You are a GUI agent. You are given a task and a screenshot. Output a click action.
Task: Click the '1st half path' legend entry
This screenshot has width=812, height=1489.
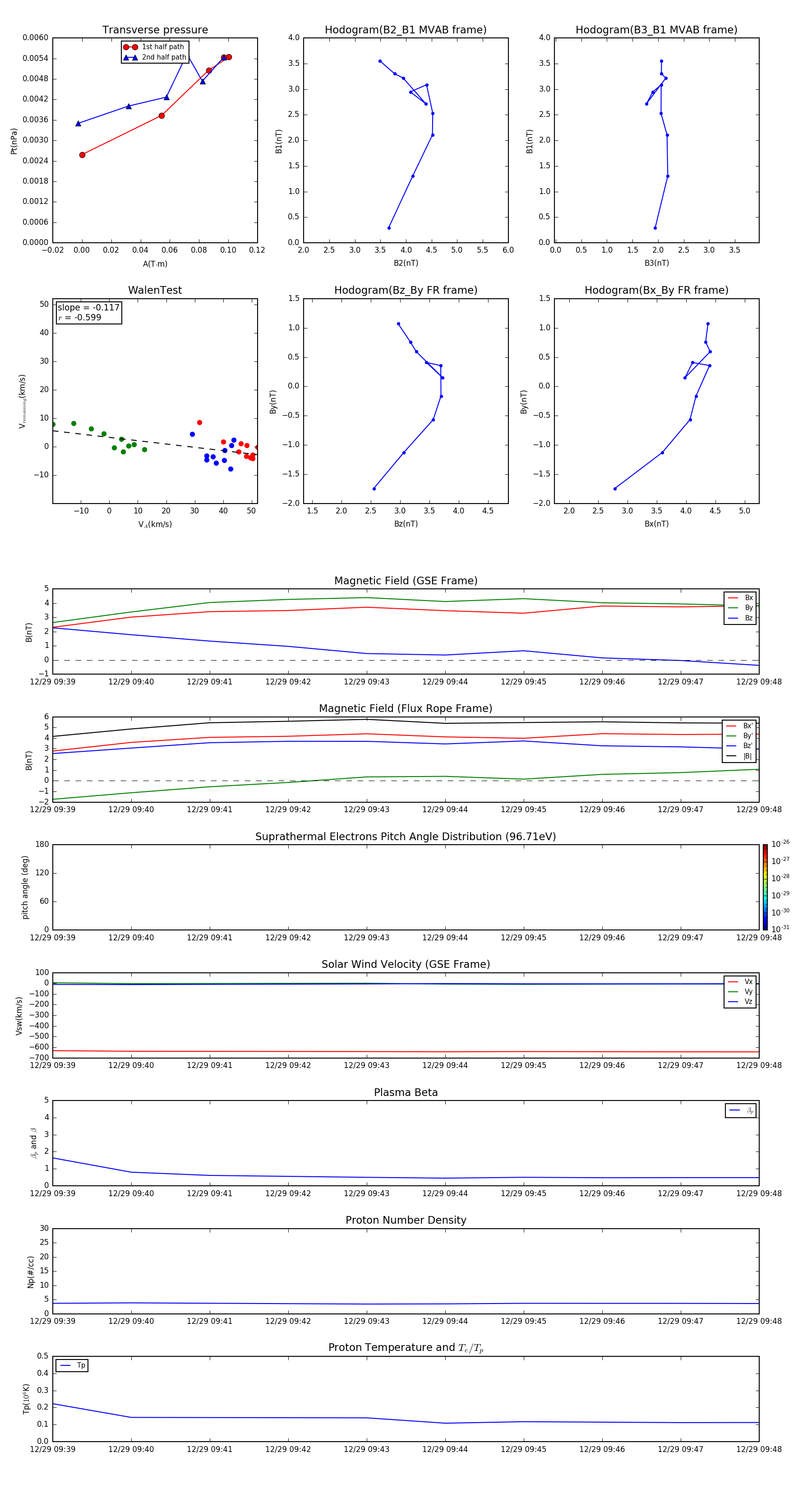(154, 47)
